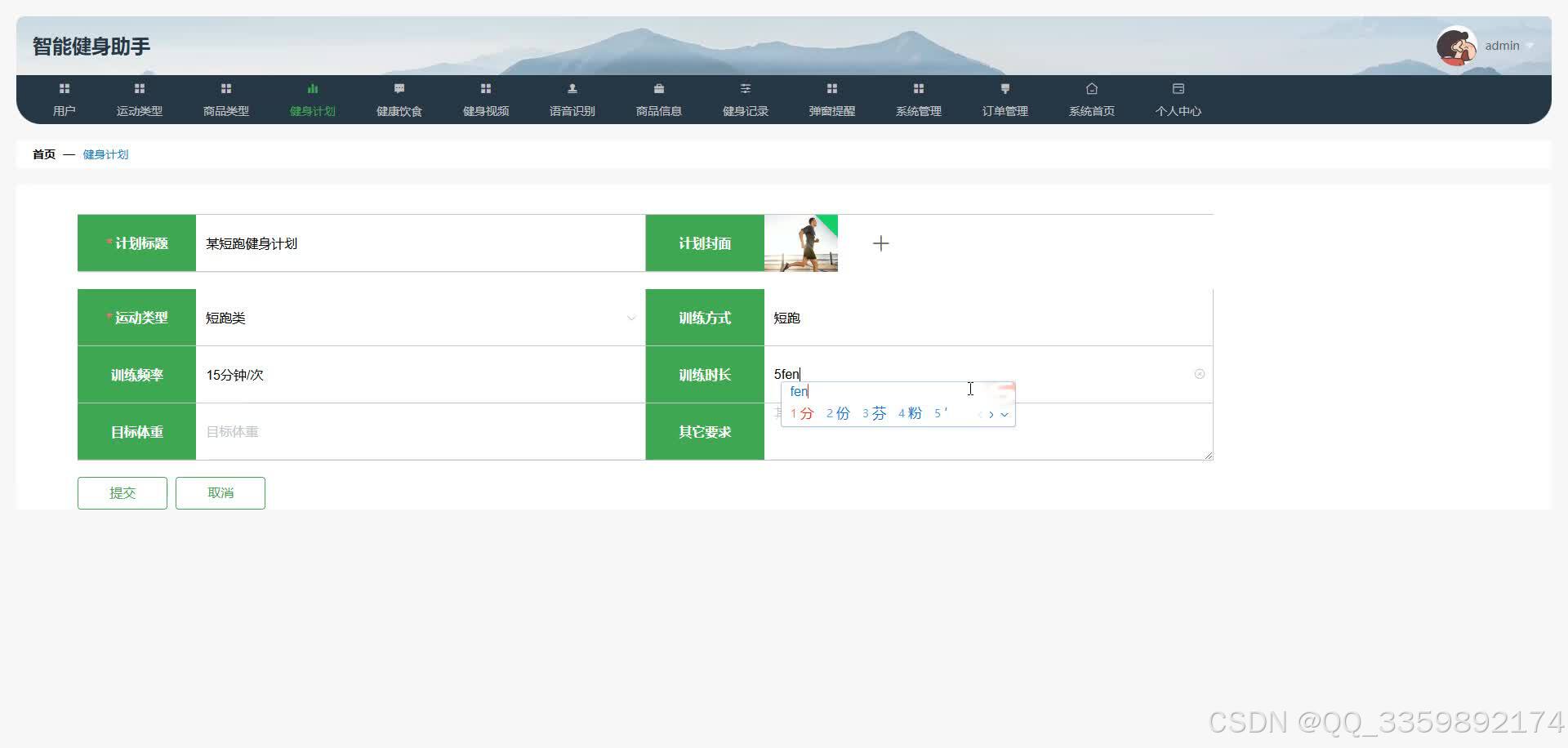This screenshot has height=748, width=1568.
Task: Click the 首页 breadcrumb link
Action: tap(44, 154)
